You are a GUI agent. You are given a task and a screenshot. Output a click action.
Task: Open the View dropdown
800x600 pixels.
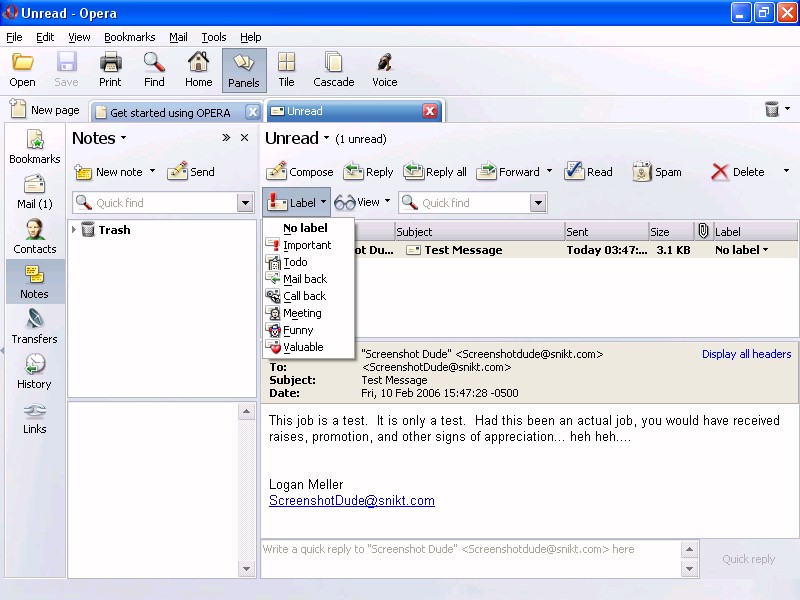(362, 203)
